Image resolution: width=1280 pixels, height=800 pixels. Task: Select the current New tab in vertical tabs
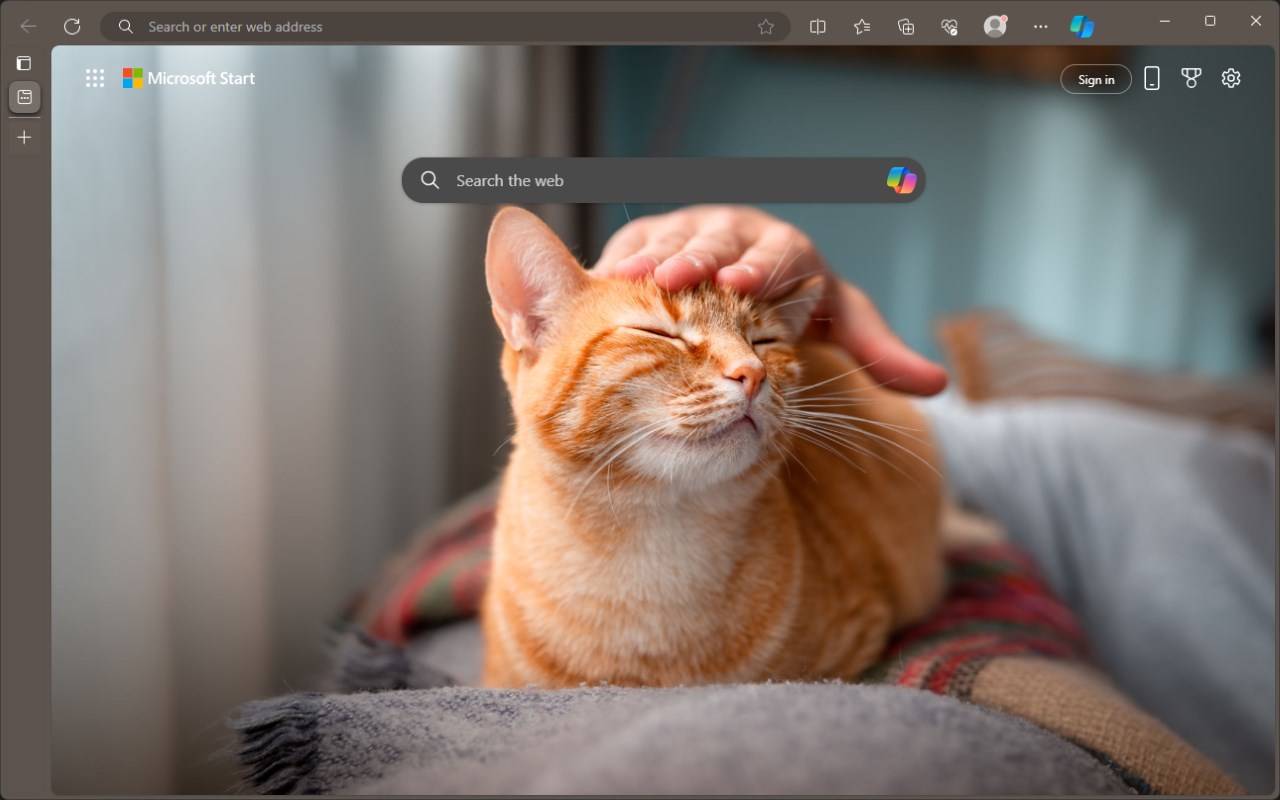pos(24,97)
